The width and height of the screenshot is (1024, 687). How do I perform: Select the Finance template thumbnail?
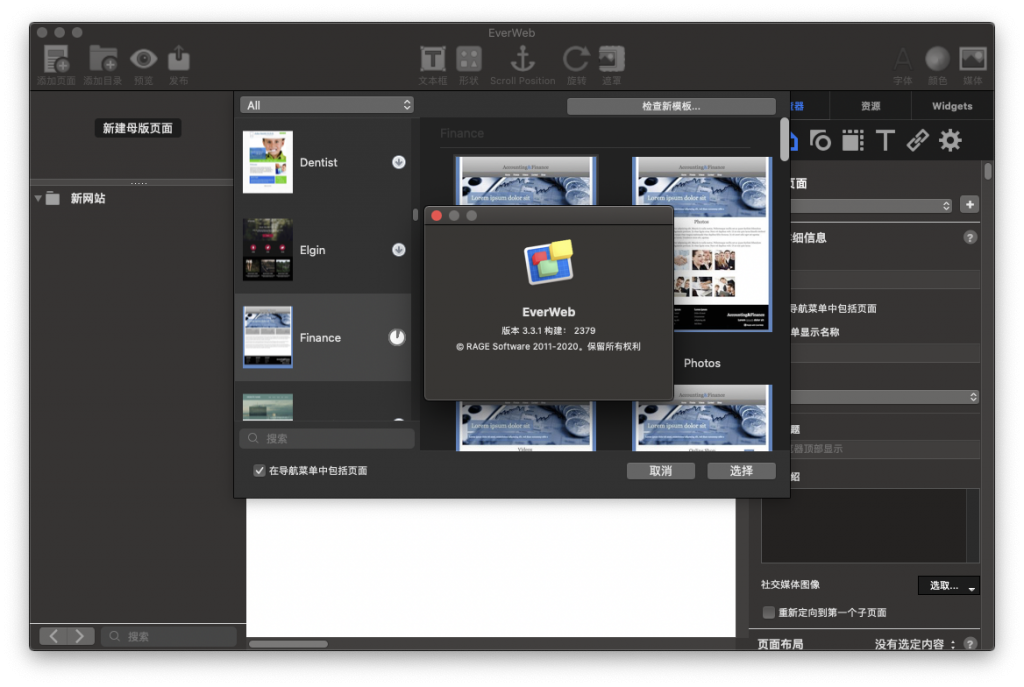(268, 337)
